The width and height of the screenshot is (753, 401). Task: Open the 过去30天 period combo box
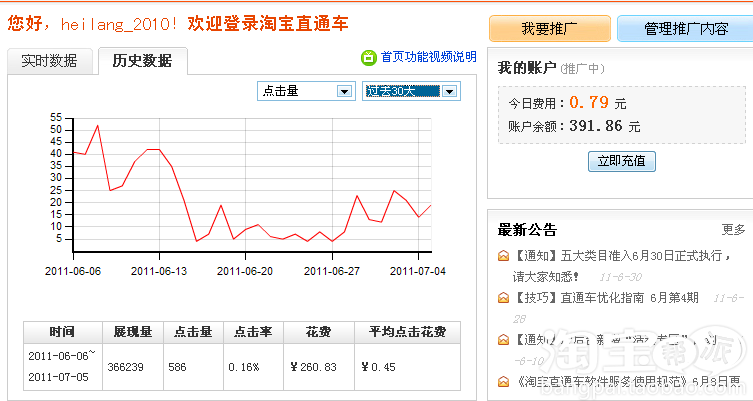coord(412,91)
